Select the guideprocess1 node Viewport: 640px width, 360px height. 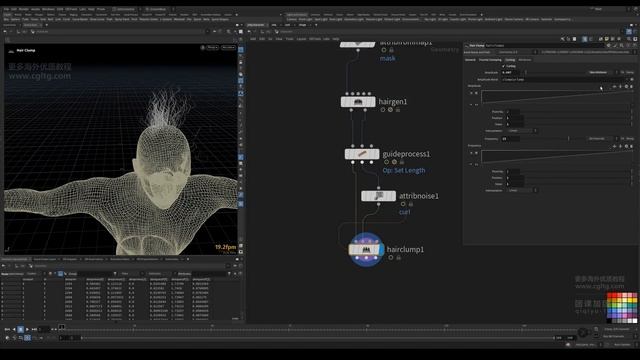click(x=362, y=154)
